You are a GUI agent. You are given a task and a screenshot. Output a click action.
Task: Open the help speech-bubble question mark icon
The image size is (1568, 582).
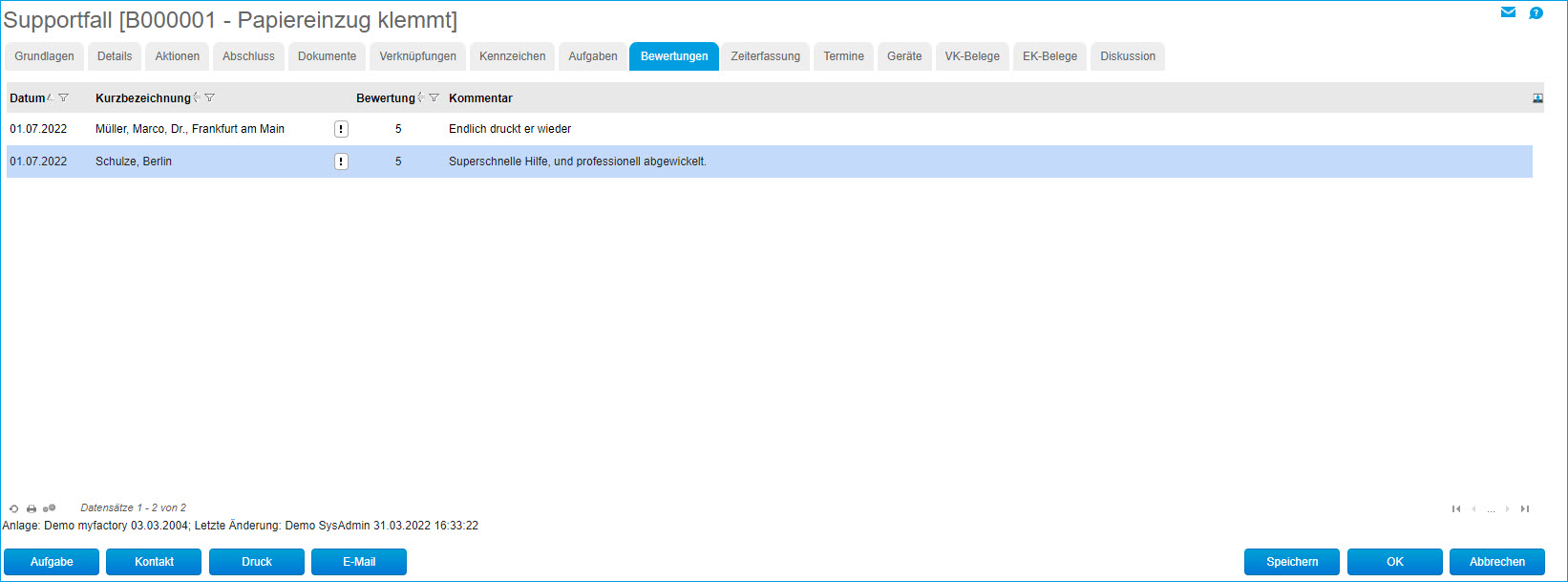1536,13
